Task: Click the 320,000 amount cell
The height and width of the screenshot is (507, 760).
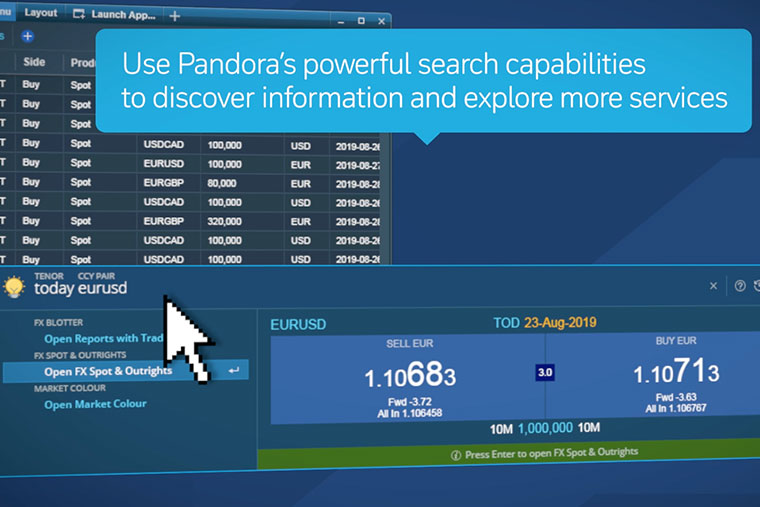Action: [x=224, y=222]
